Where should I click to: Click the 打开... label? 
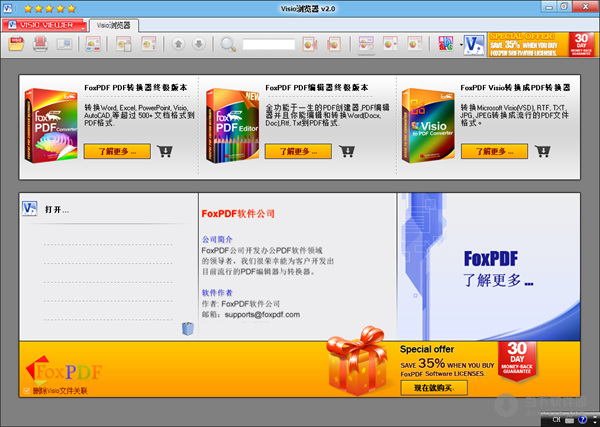[x=57, y=210]
